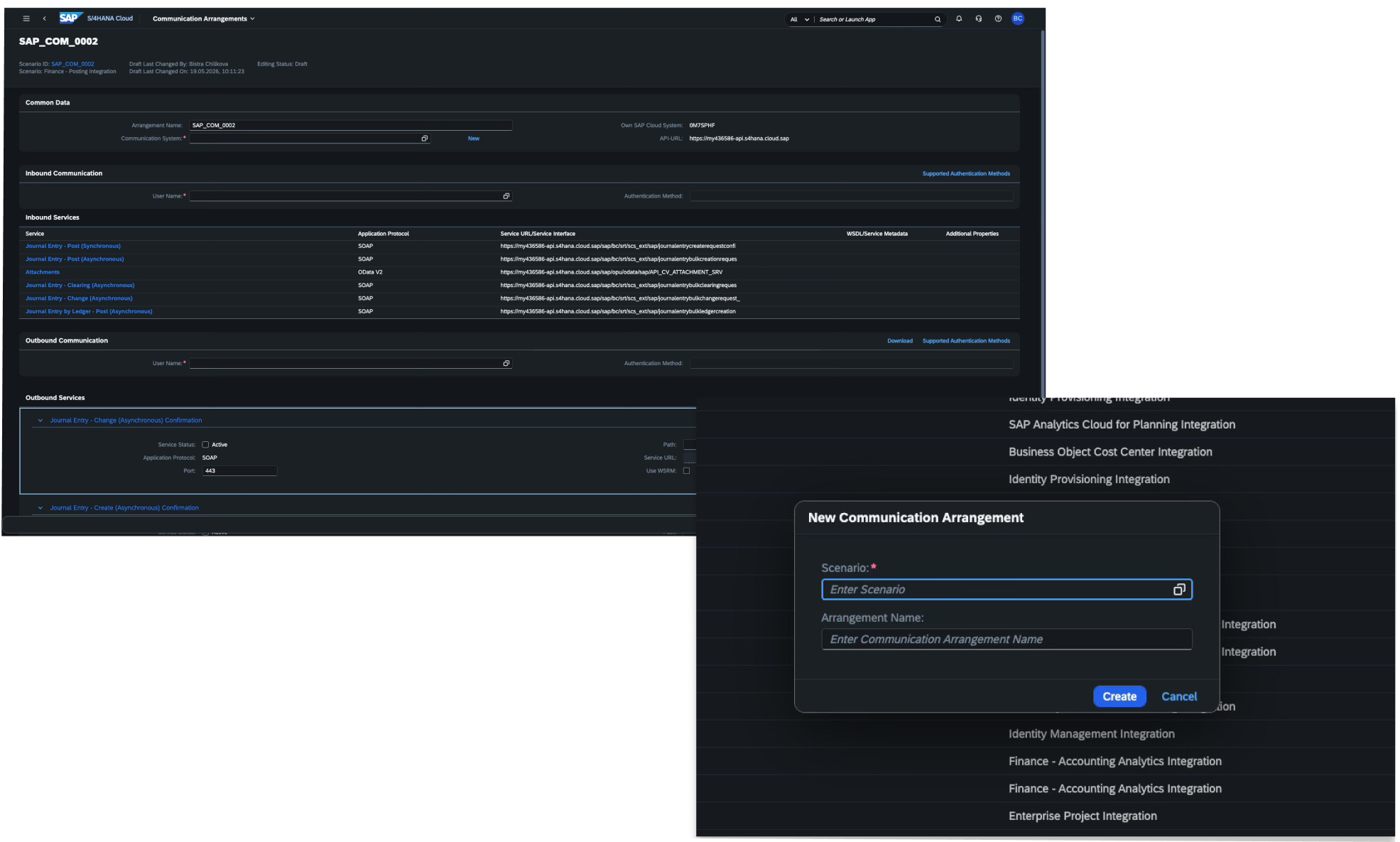1400x842 pixels.
Task: Click the Scenario ID SAP_COM_0002 link
Action: 72,64
